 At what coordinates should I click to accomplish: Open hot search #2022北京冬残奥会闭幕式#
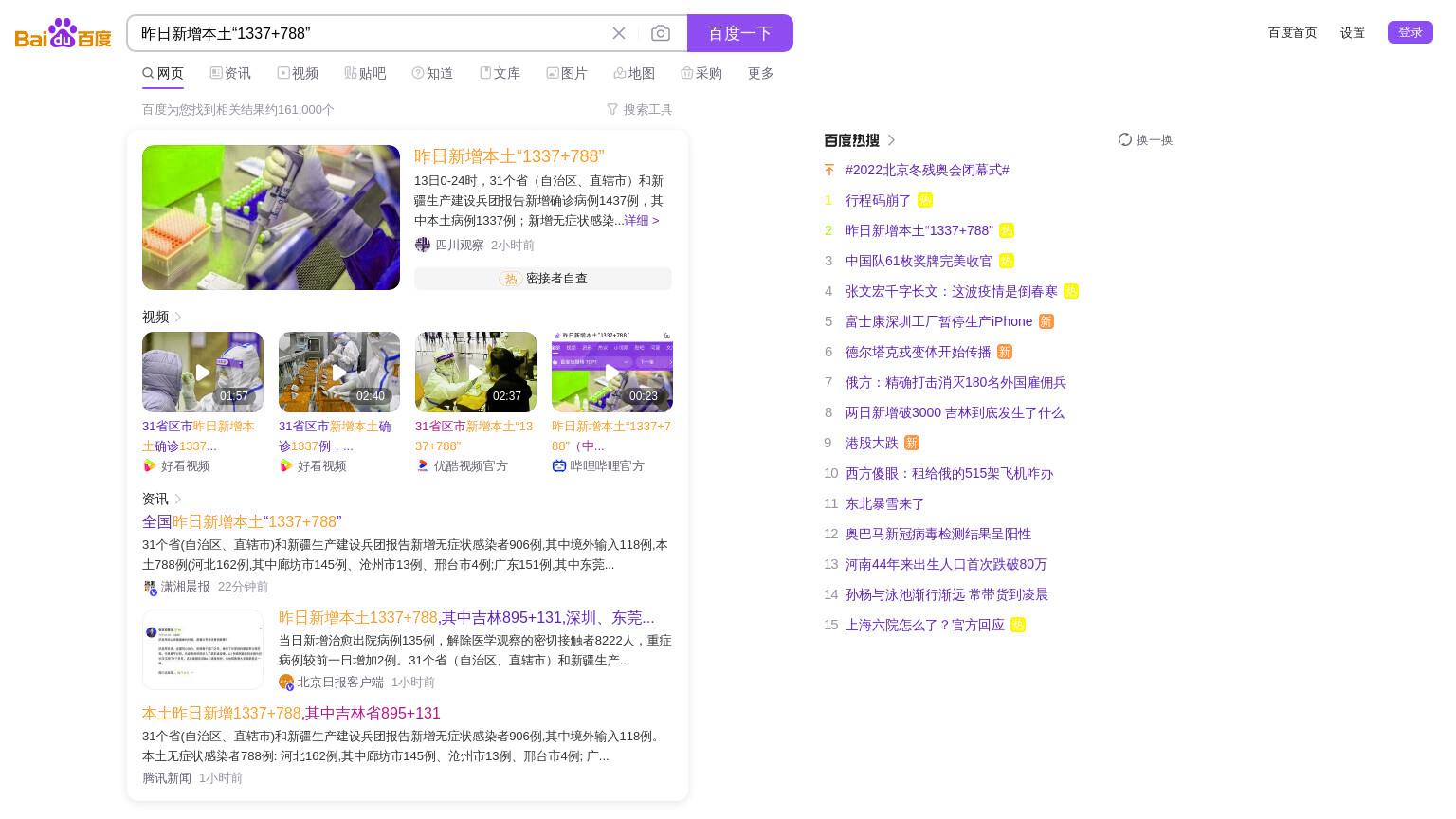pyautogui.click(x=927, y=170)
